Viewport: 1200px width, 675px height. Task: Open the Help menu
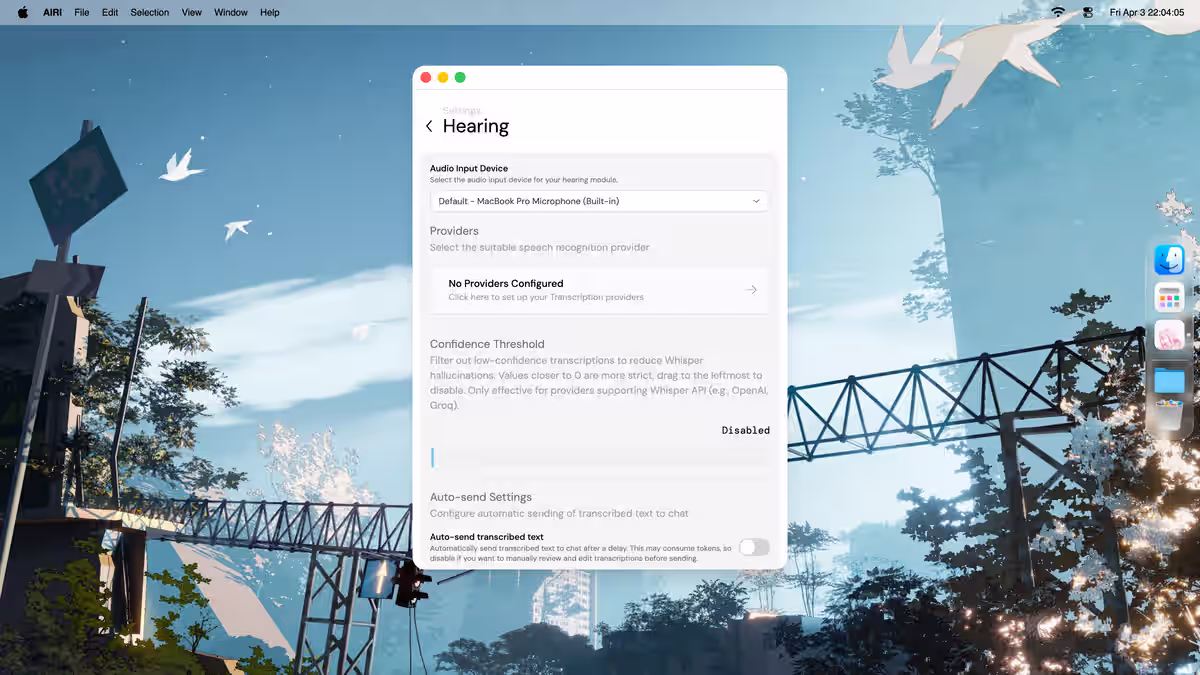coord(270,12)
